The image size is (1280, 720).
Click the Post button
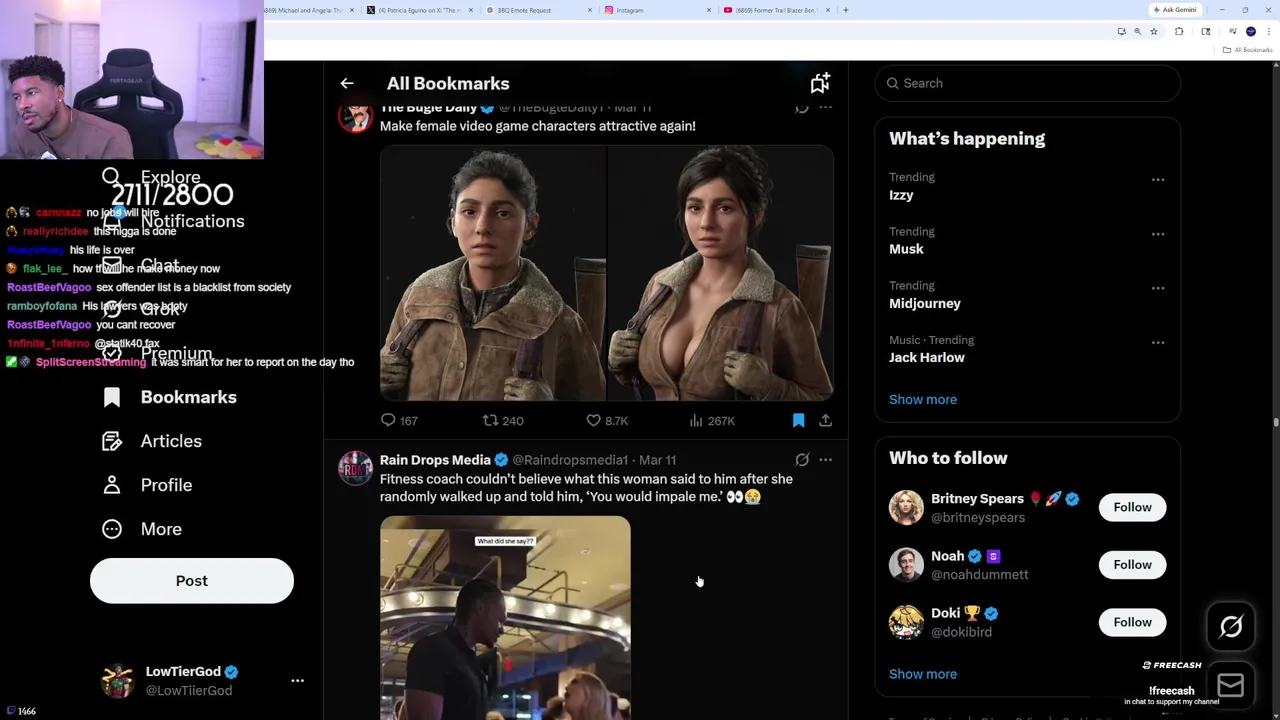pyautogui.click(x=192, y=581)
